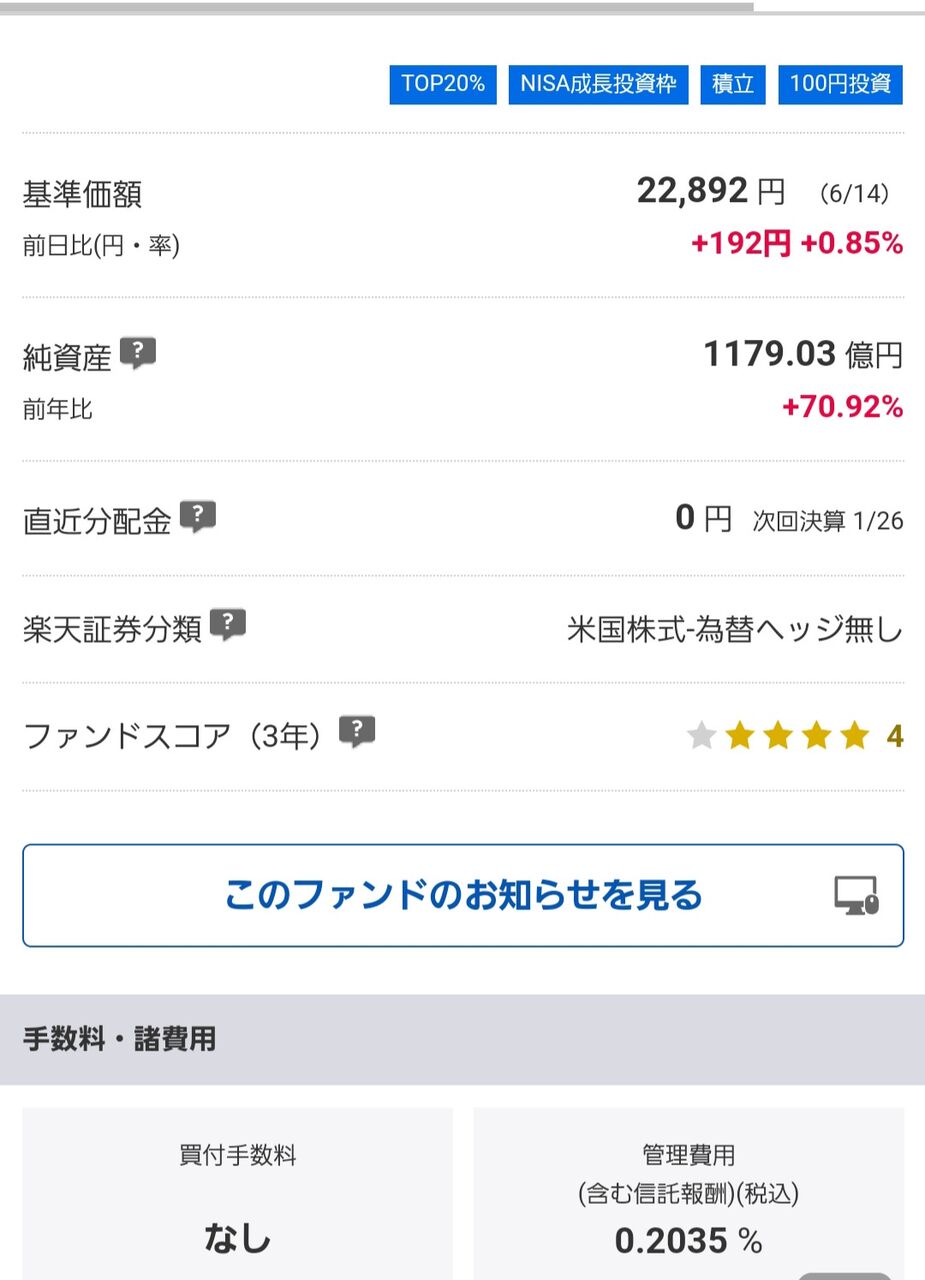Select the 100円投資 tag
Image resolution: width=925 pixels, height=1280 pixels.
pyautogui.click(x=840, y=84)
